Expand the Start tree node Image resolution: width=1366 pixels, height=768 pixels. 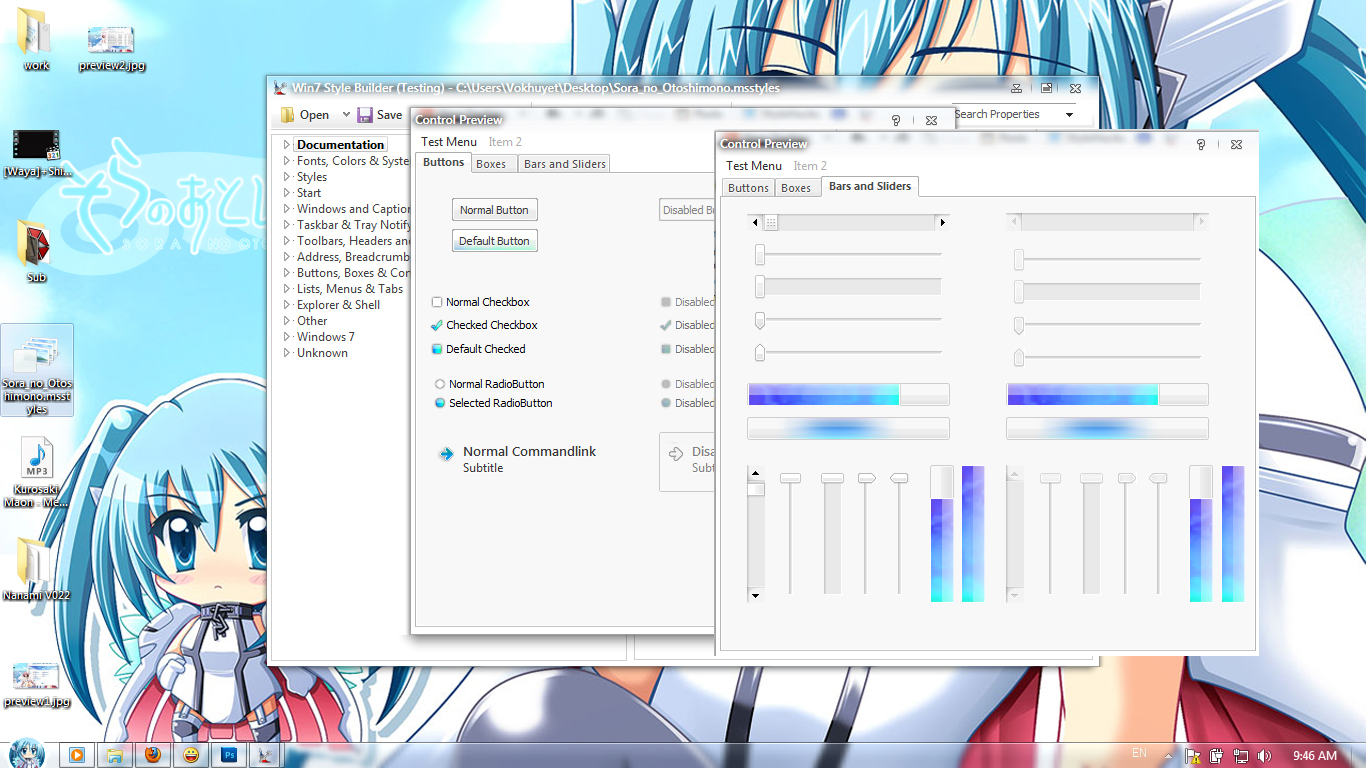click(287, 193)
